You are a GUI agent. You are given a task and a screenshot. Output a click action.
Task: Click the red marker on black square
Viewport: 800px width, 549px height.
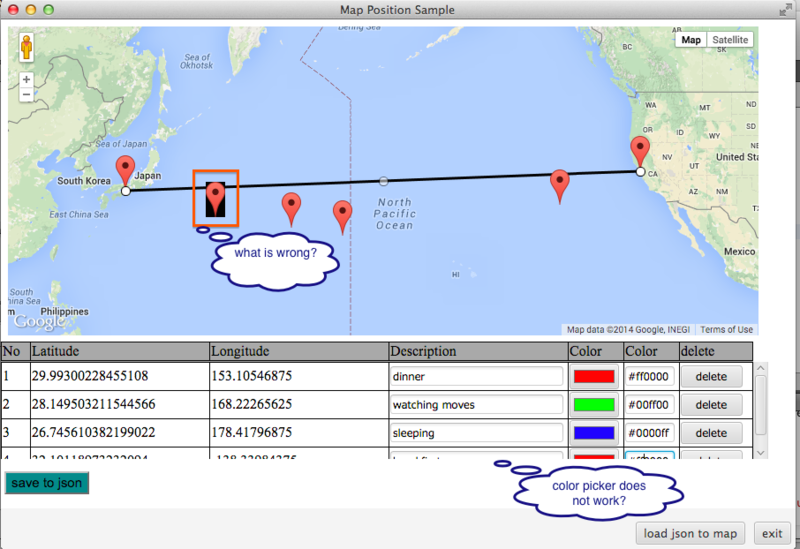215,198
